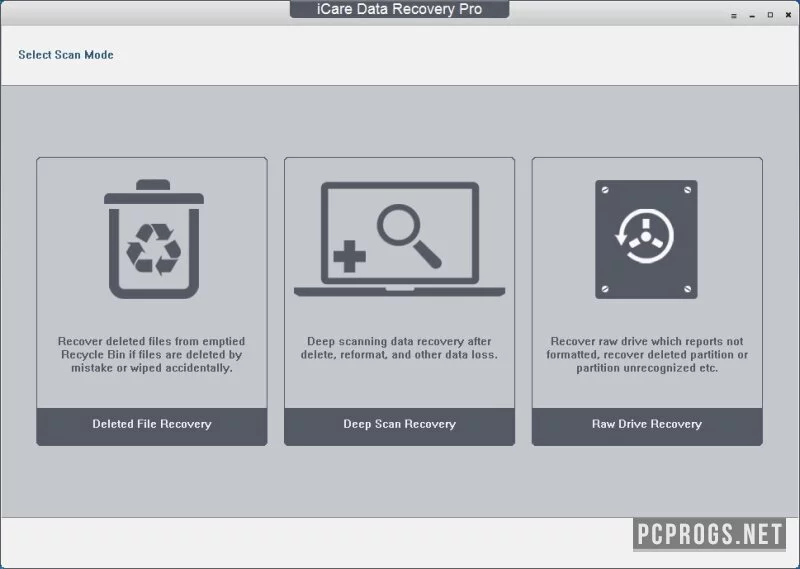Maximize the iCare Data Recovery window

pos(770,15)
